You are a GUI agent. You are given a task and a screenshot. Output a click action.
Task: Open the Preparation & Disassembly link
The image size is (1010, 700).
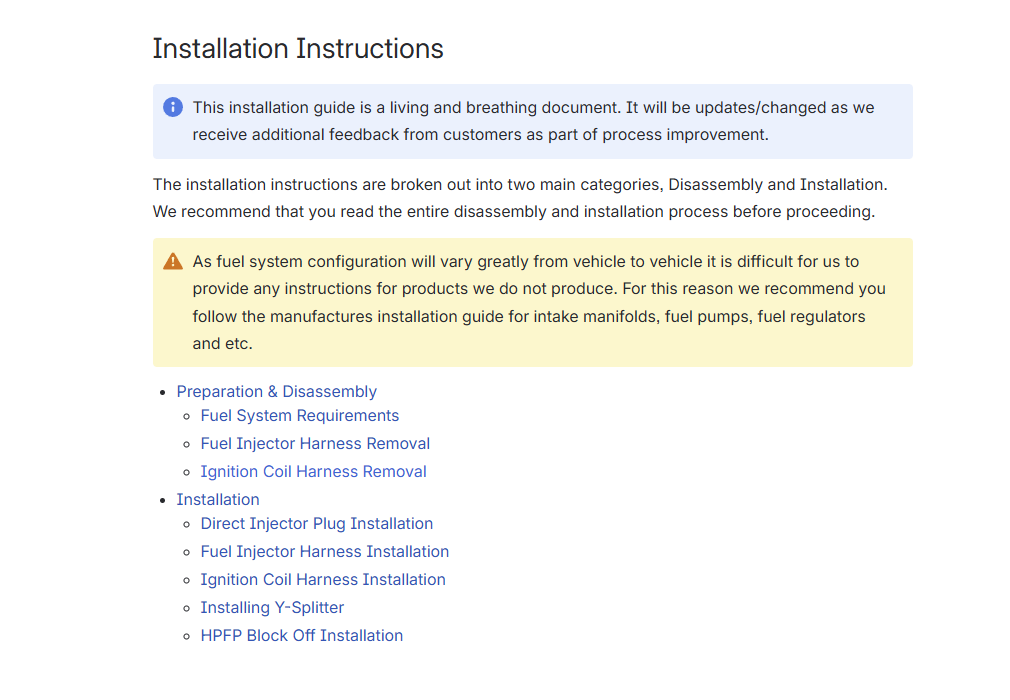[x=277, y=392]
